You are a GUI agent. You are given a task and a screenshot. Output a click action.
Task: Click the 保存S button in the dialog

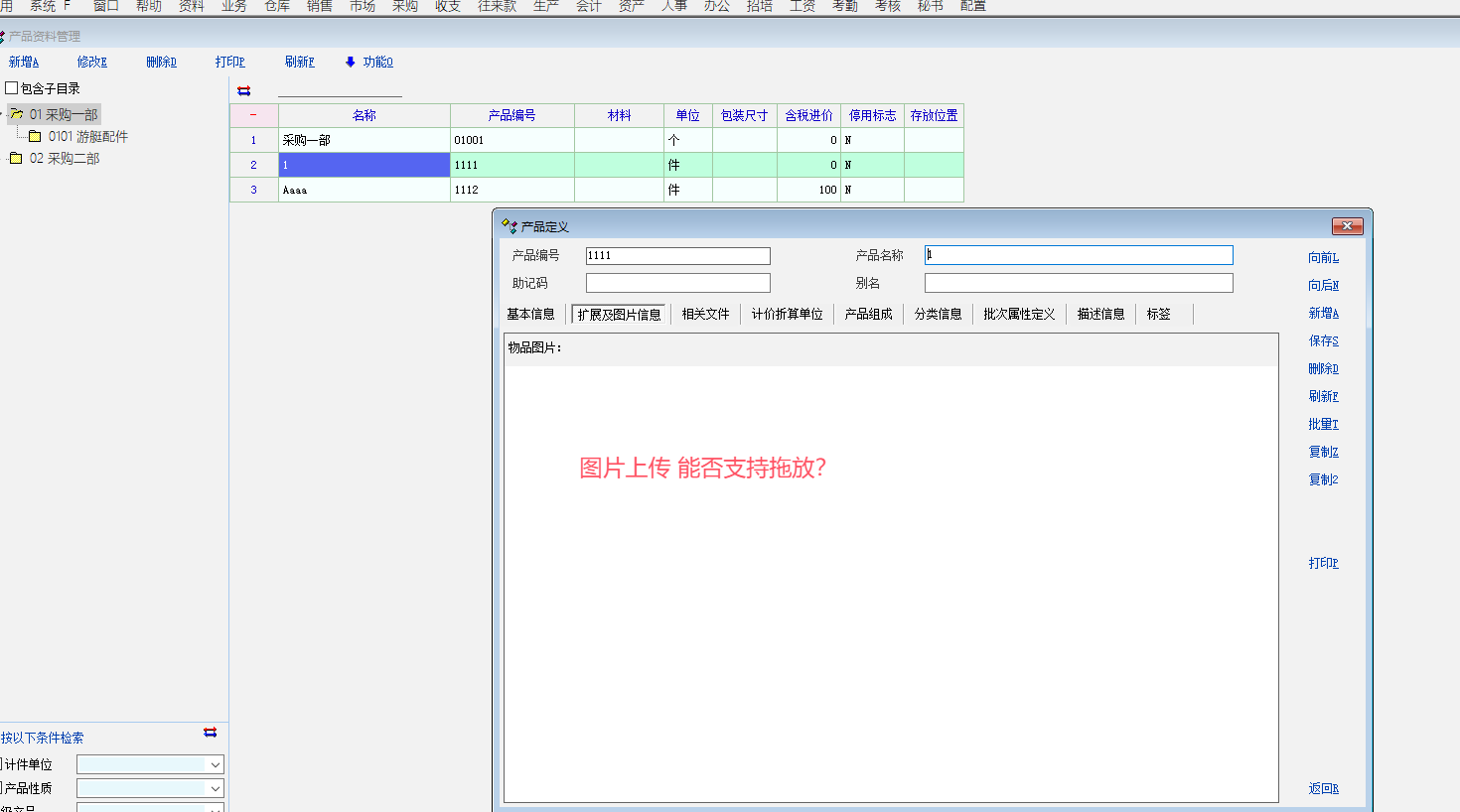tap(1323, 340)
